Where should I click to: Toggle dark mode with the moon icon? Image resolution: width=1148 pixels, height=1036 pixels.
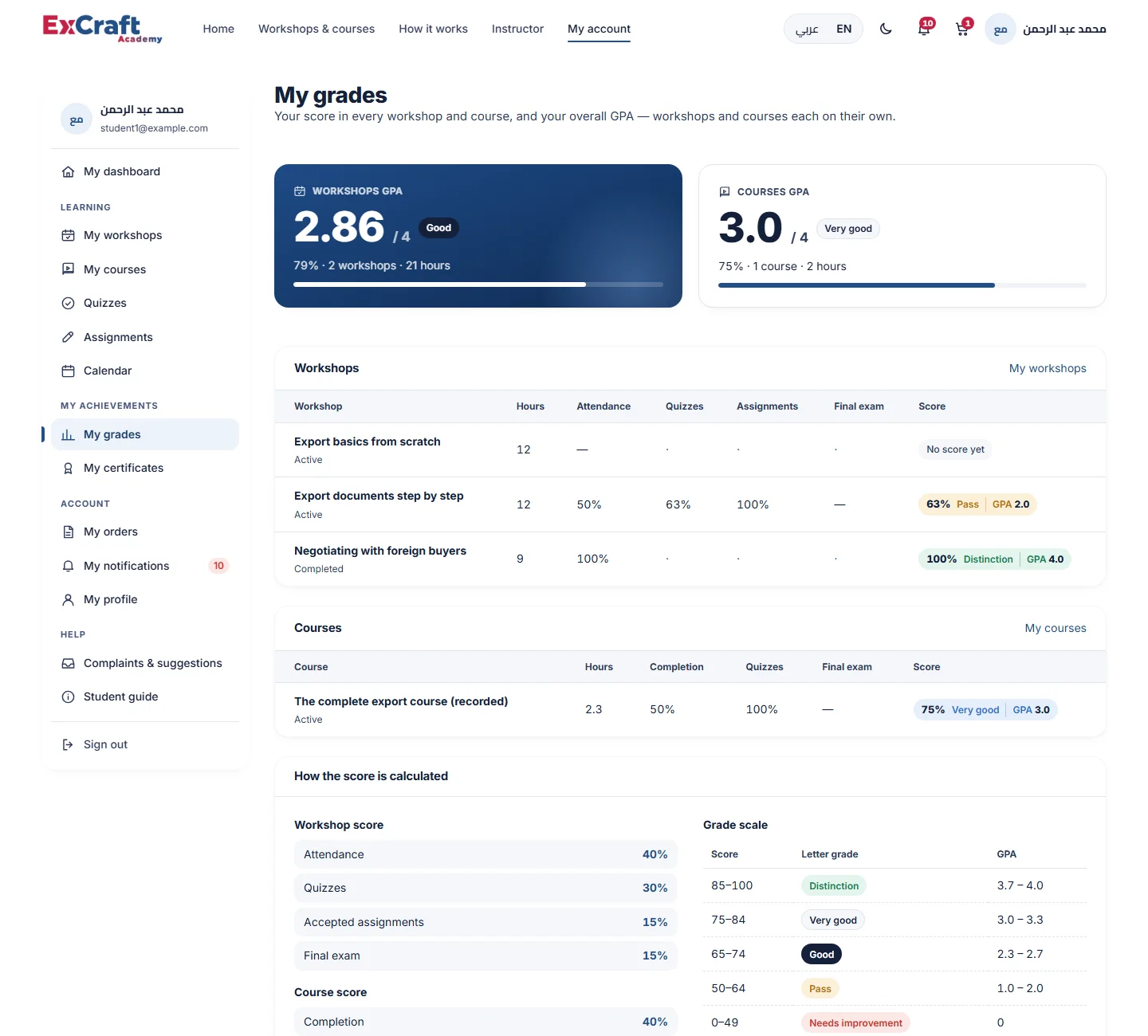coord(886,29)
